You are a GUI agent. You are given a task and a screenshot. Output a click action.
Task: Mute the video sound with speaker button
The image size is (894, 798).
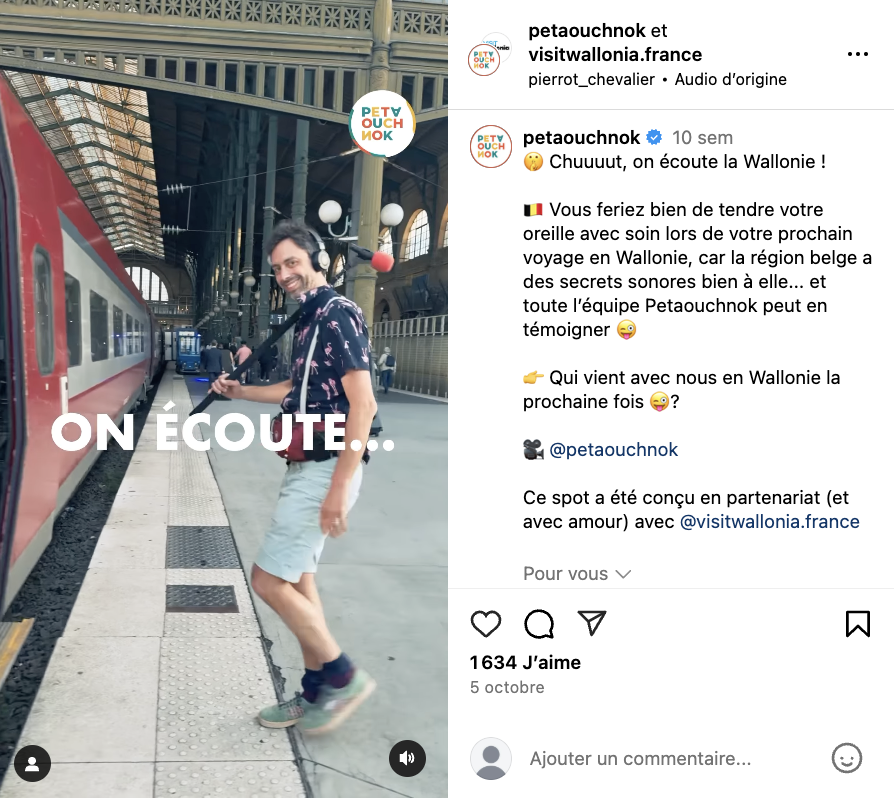pos(407,758)
